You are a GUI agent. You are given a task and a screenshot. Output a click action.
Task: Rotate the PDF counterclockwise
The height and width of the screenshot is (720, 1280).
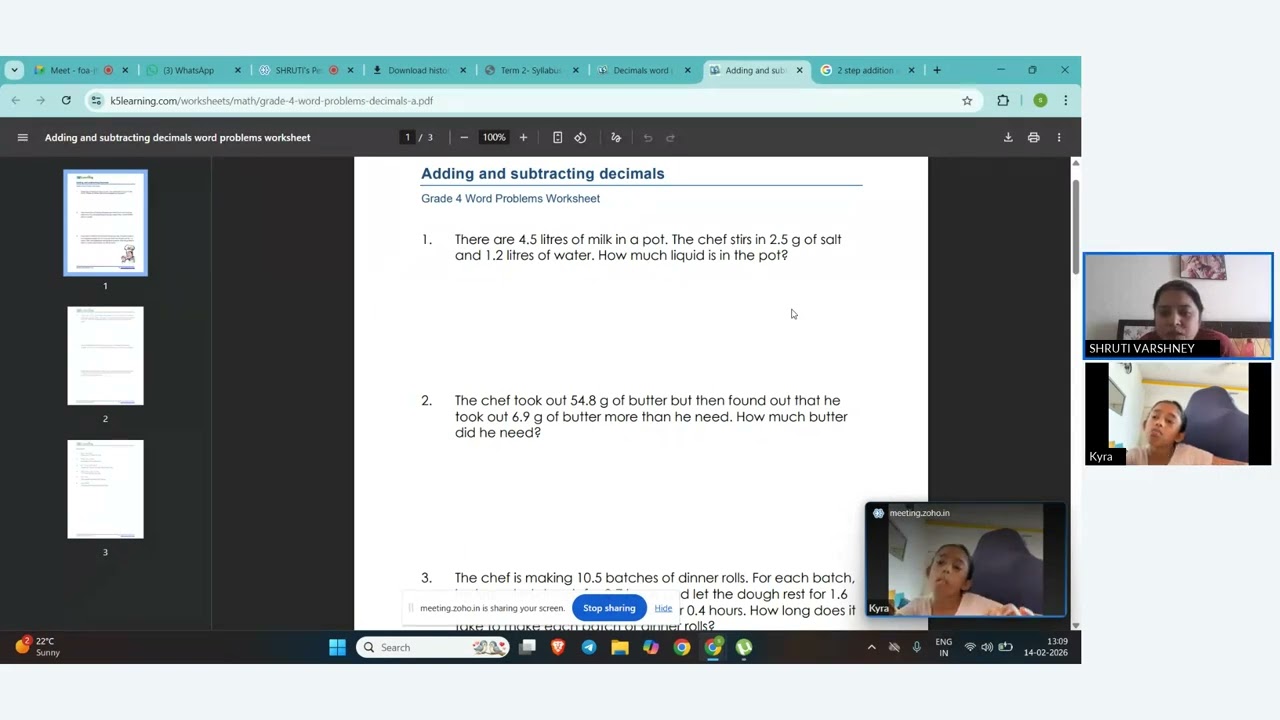pos(580,138)
